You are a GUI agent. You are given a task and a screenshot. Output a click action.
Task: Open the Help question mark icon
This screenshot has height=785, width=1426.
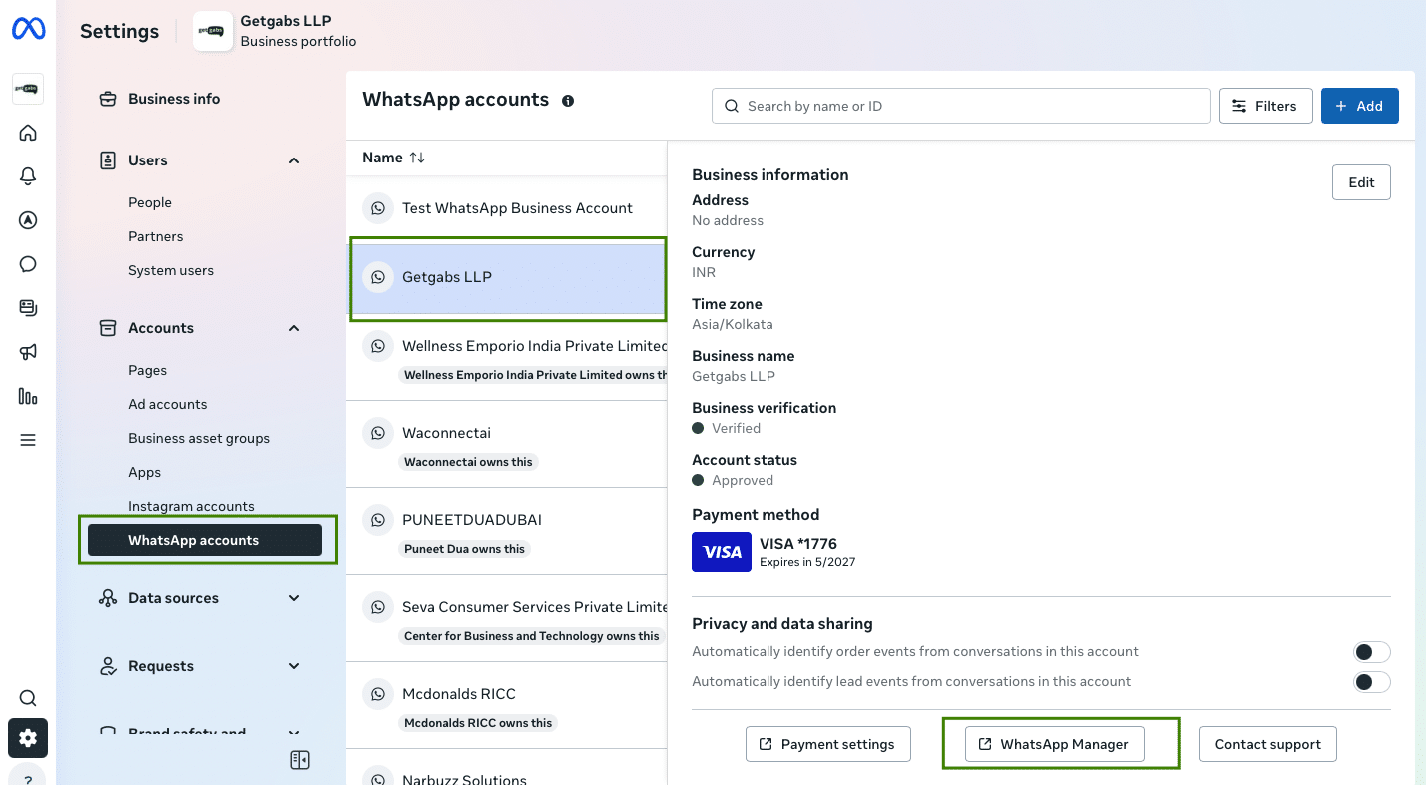click(x=28, y=776)
